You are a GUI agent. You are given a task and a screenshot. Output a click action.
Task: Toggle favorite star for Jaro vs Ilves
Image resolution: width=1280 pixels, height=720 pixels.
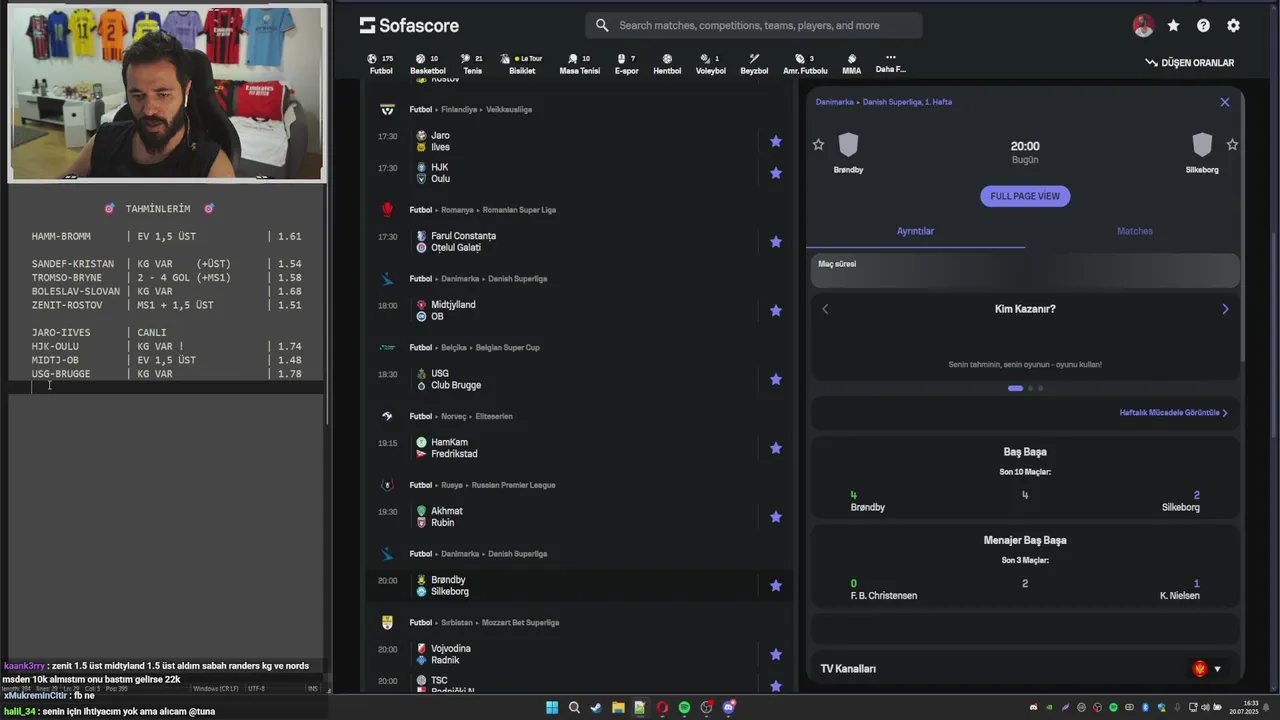click(x=775, y=141)
